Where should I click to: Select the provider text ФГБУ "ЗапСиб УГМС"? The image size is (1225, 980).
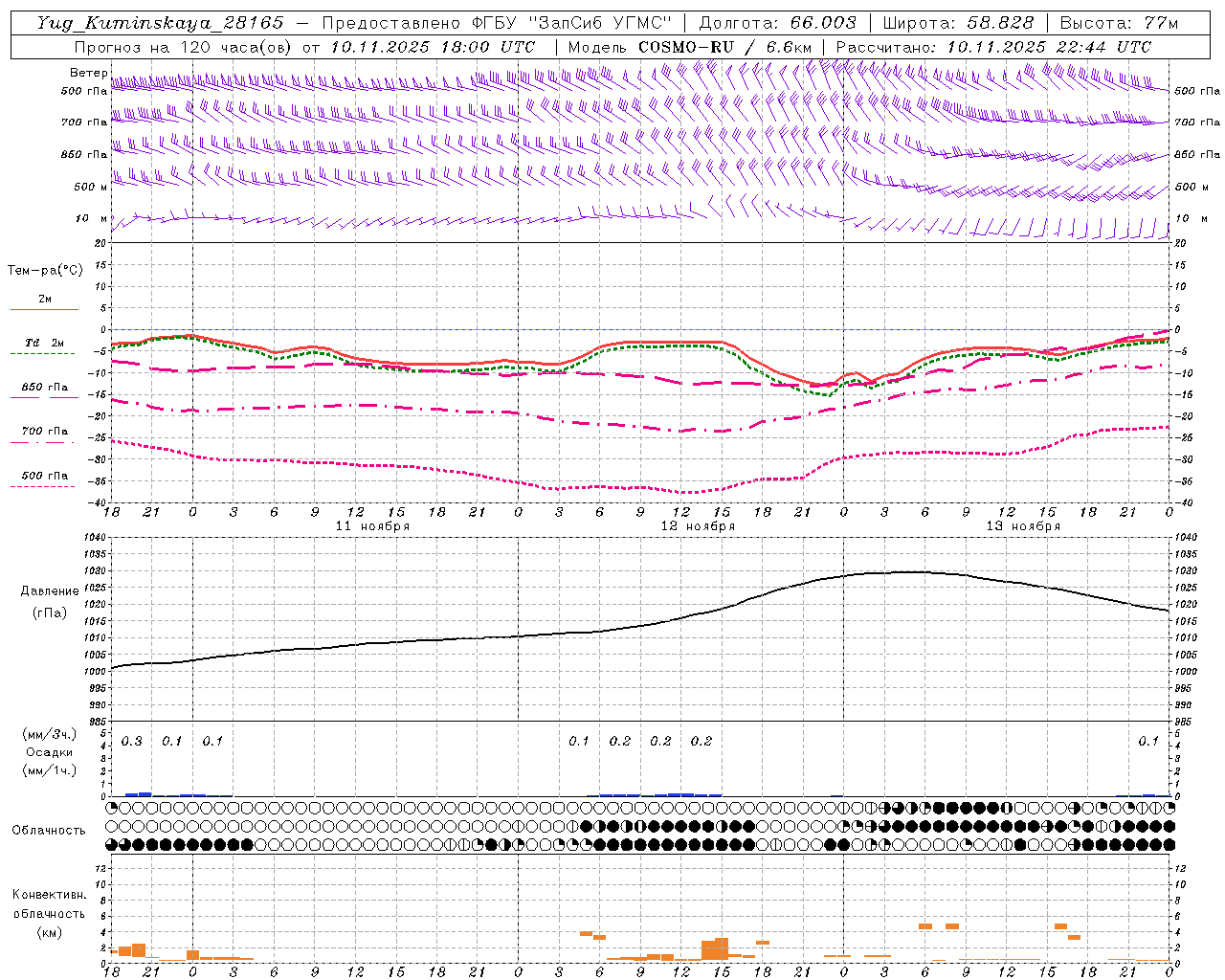point(571,23)
